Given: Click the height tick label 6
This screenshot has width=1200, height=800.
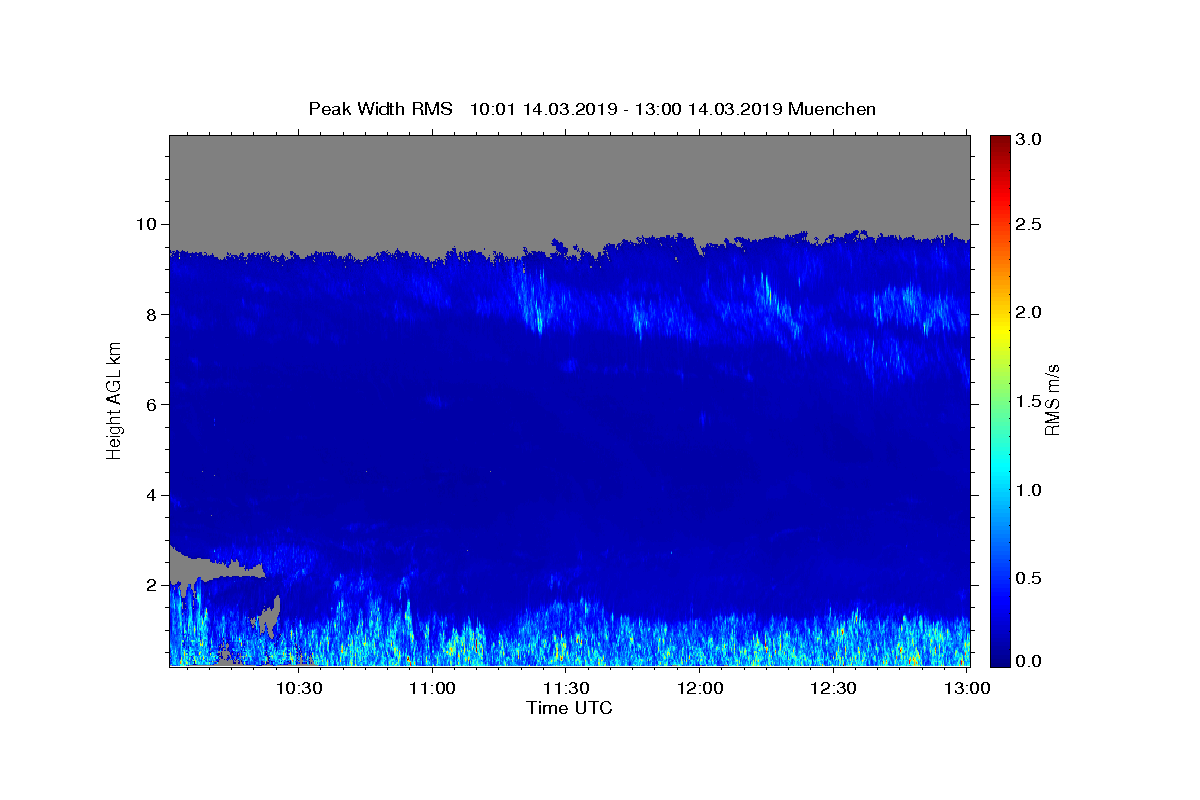Looking at the screenshot, I should pos(152,404).
